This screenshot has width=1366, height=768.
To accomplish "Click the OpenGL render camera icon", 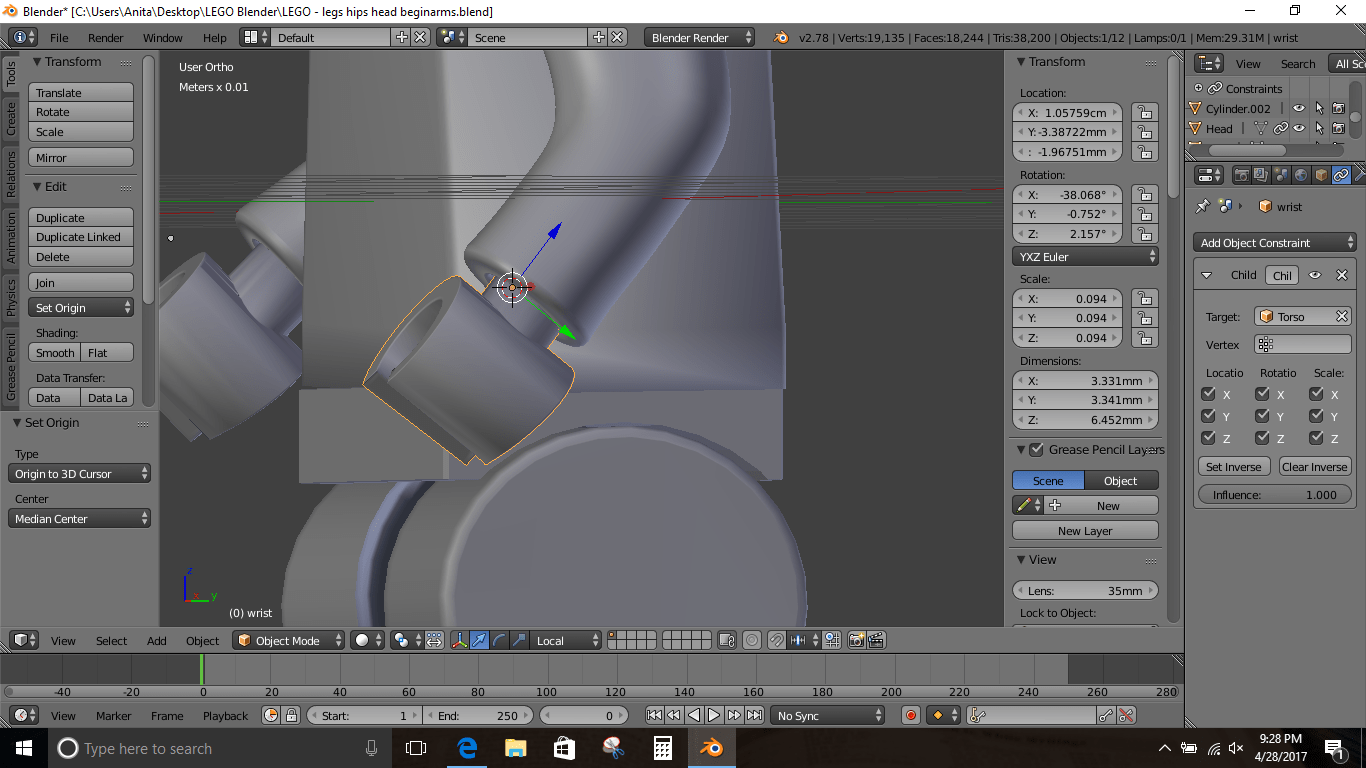I will point(856,641).
